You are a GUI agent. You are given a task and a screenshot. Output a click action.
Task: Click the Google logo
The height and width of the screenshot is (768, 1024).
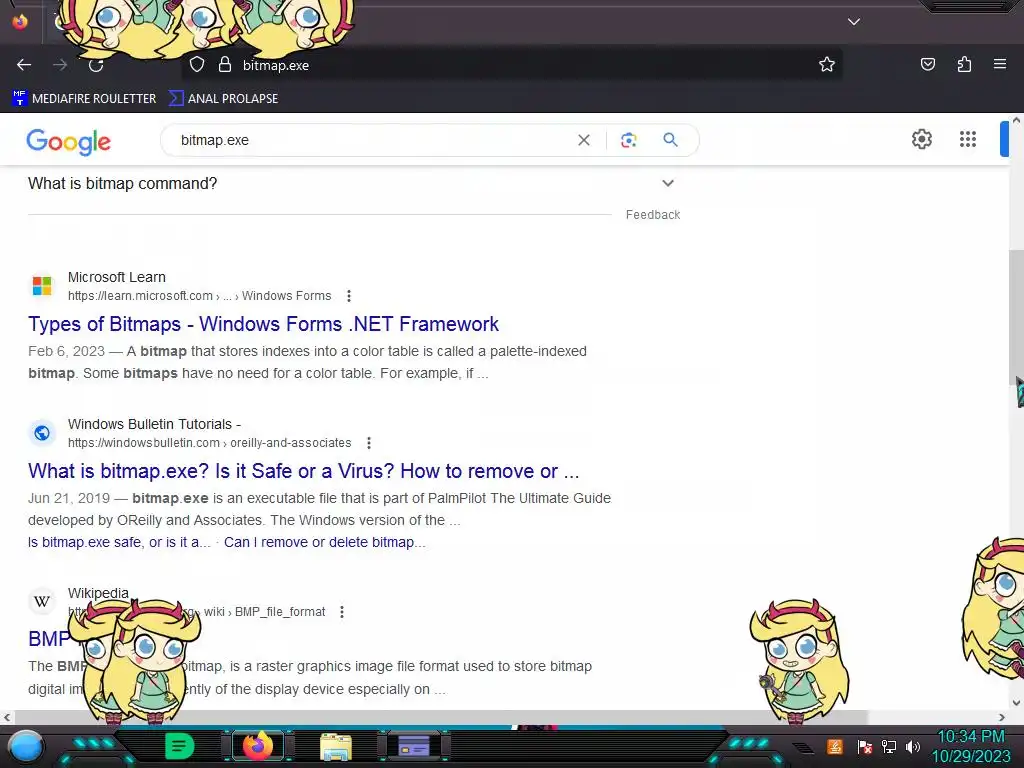coord(69,141)
